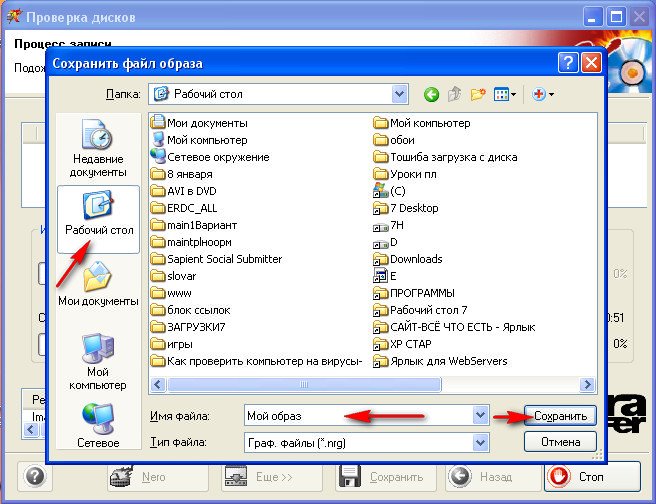The image size is (656, 504).
Task: Select the ЗАГРУЗКИ7 folder
Action: [188, 327]
